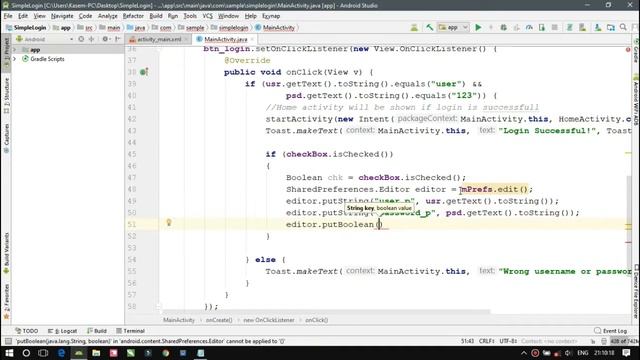Click simplelogin folder in navigation breadcrumb
This screenshot has height=360, width=640.
pos(230,27)
